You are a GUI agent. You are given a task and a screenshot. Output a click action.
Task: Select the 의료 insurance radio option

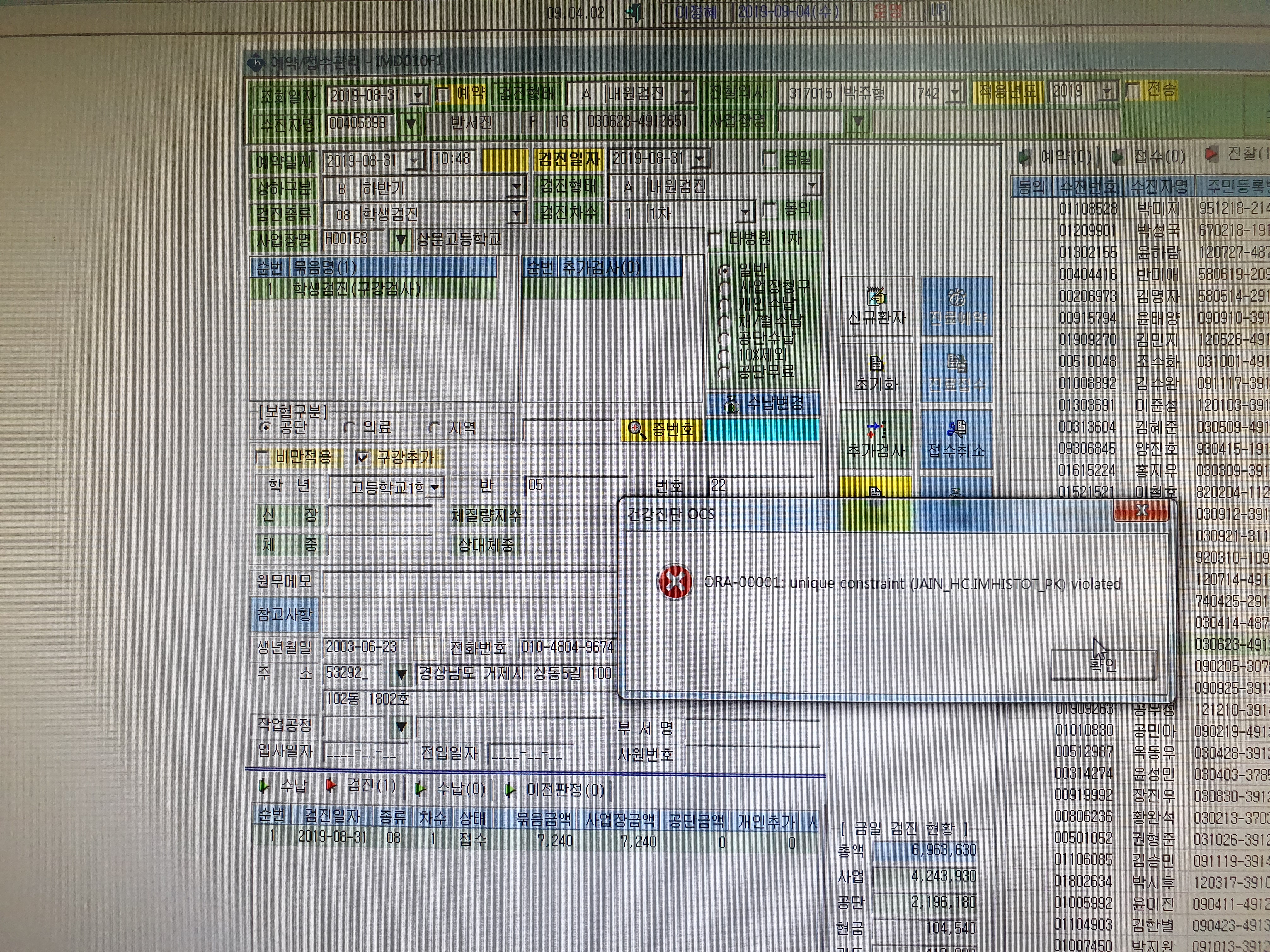pyautogui.click(x=349, y=428)
